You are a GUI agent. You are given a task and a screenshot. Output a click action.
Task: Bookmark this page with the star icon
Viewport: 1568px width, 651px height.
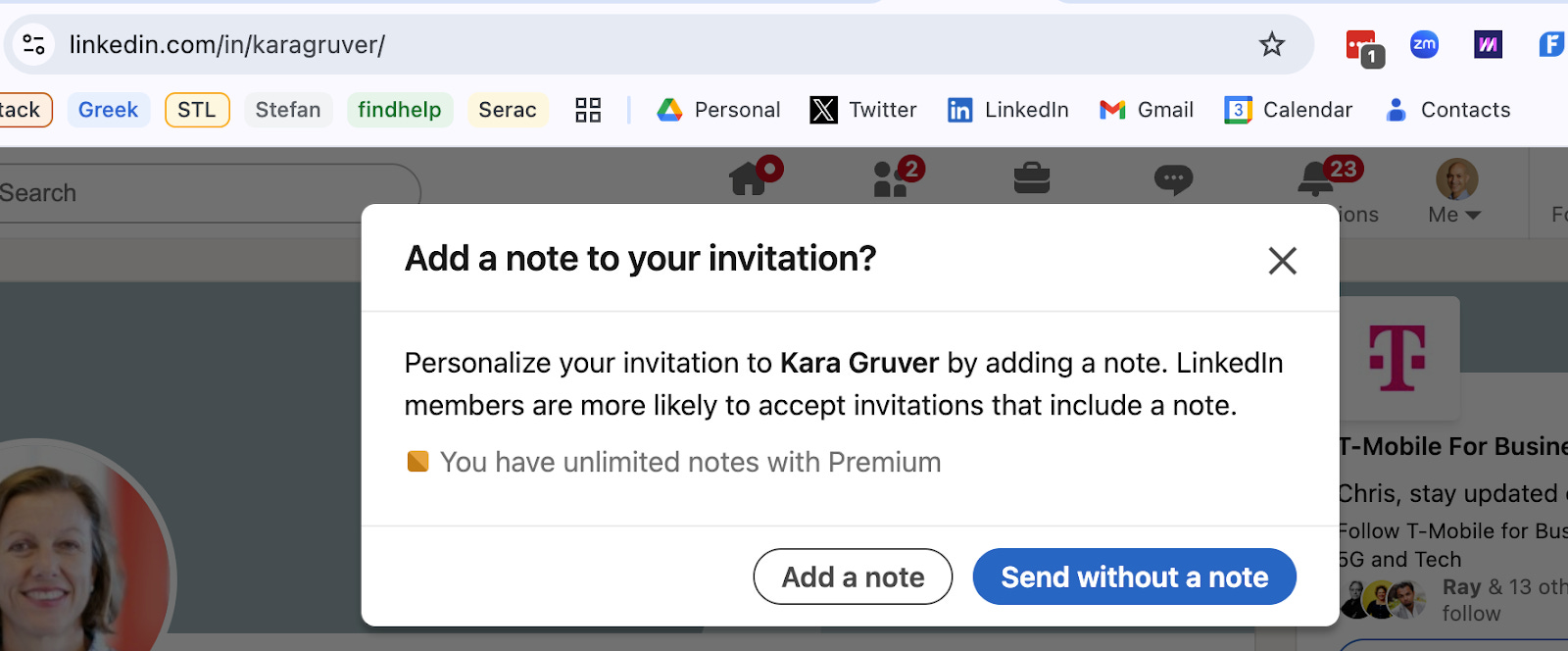tap(1272, 44)
